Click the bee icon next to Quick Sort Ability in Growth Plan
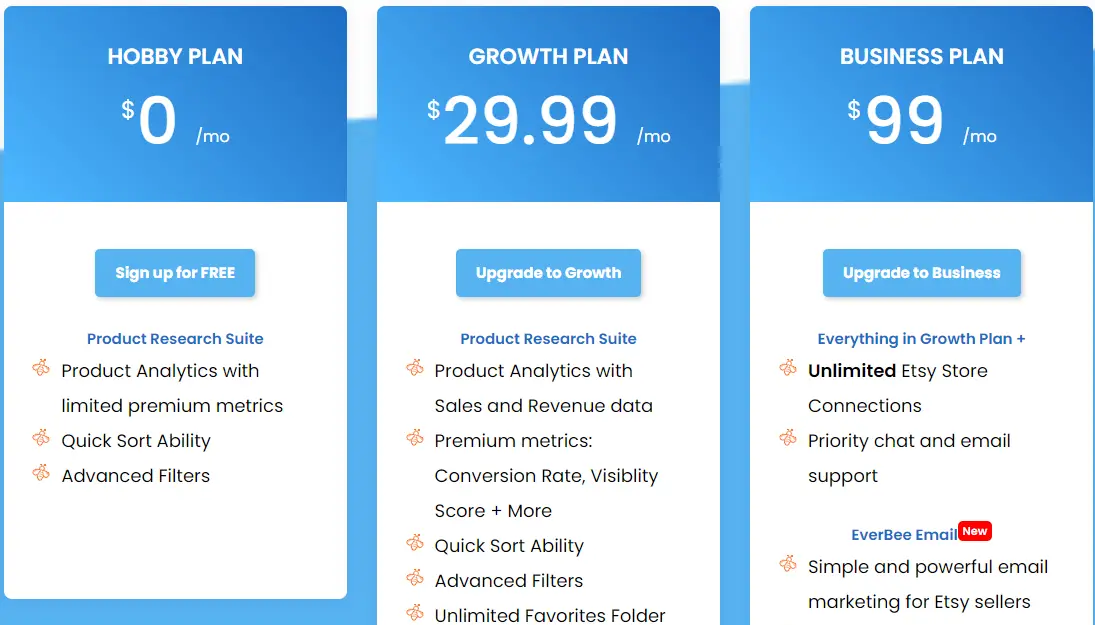The image size is (1095, 625). 414,545
